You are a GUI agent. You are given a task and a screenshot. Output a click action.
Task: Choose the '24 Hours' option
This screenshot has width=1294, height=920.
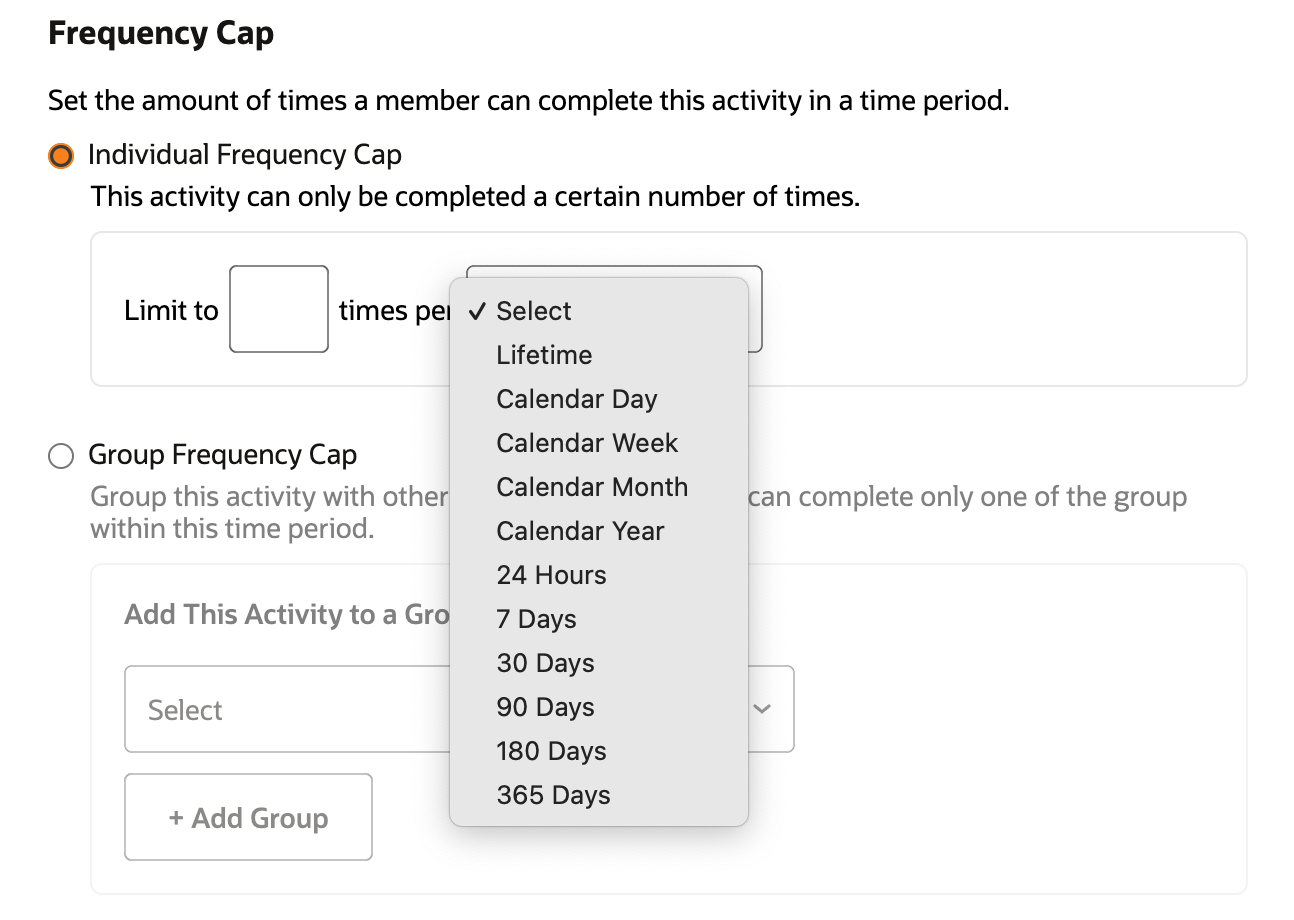551,575
